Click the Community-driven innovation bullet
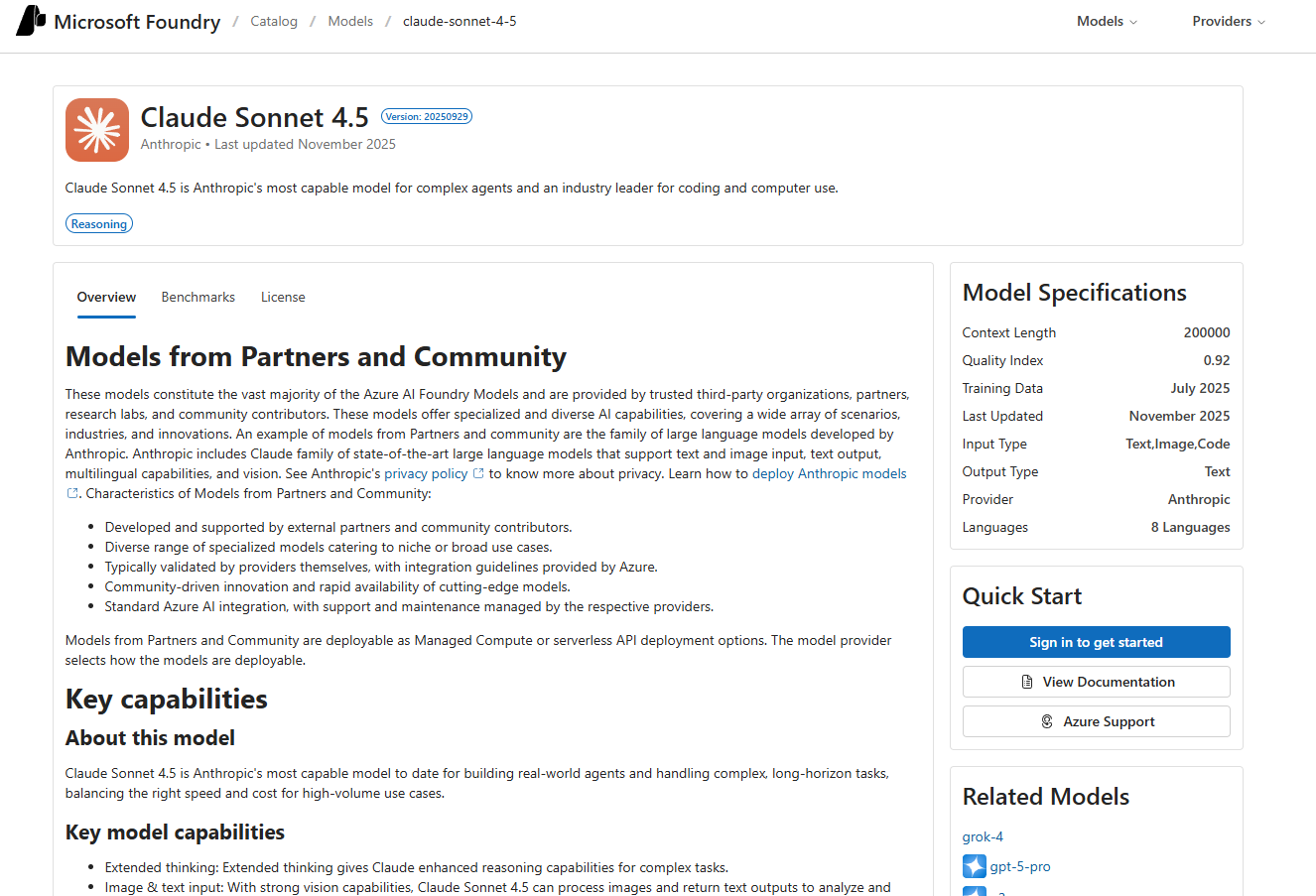 [x=337, y=586]
